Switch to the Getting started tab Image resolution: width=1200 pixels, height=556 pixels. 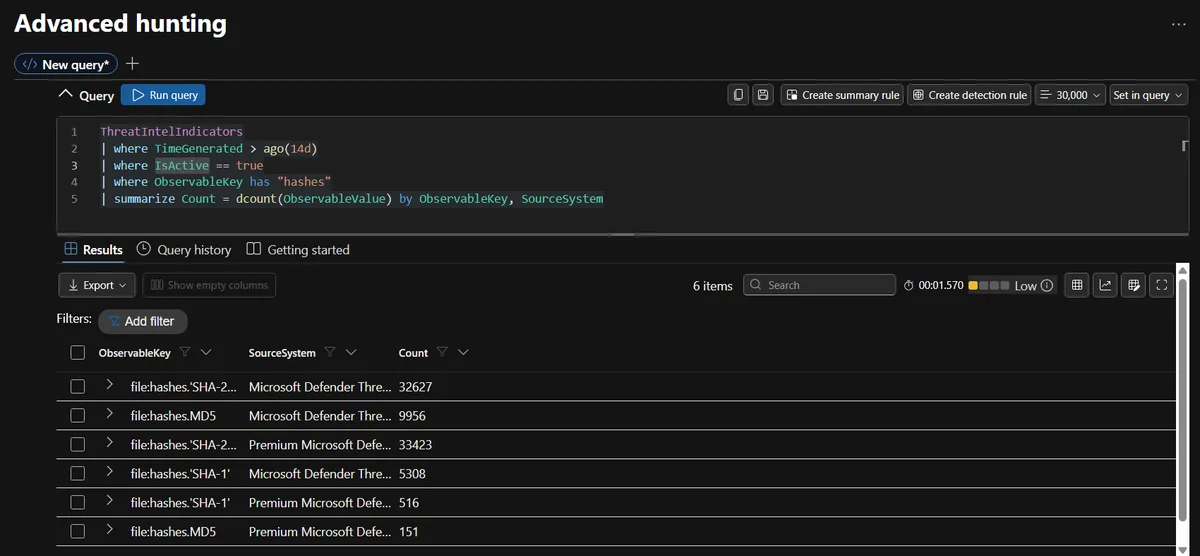[x=298, y=249]
